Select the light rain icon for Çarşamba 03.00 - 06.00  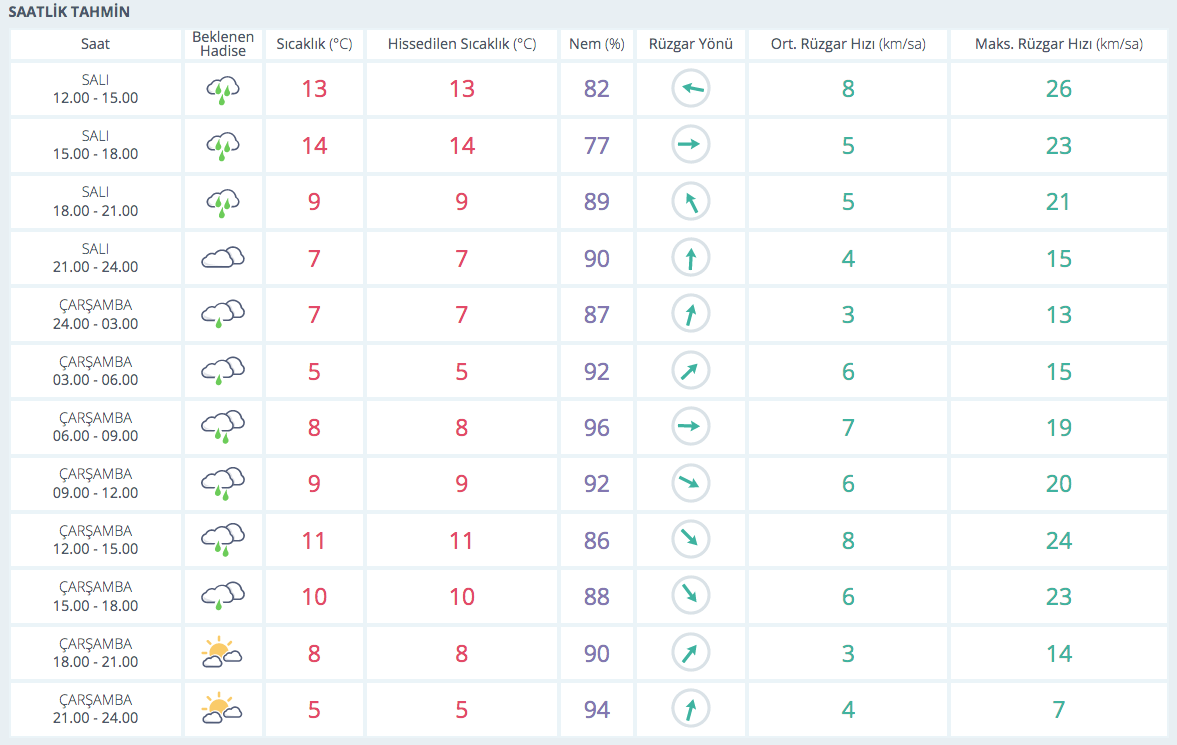point(223,372)
